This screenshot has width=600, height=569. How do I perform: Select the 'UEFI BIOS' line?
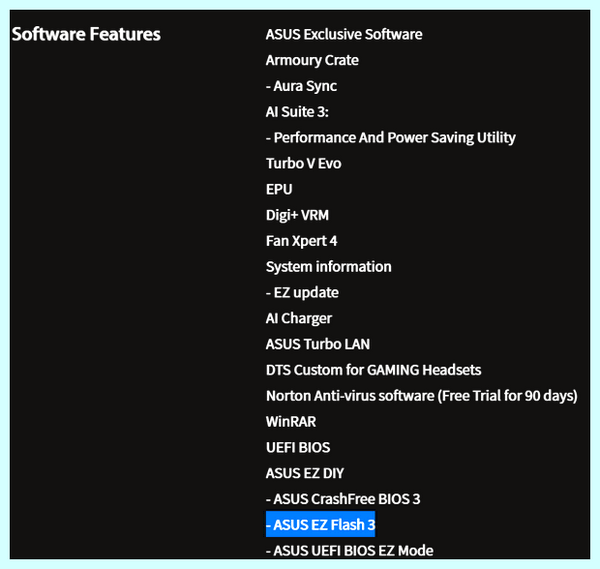coord(298,448)
